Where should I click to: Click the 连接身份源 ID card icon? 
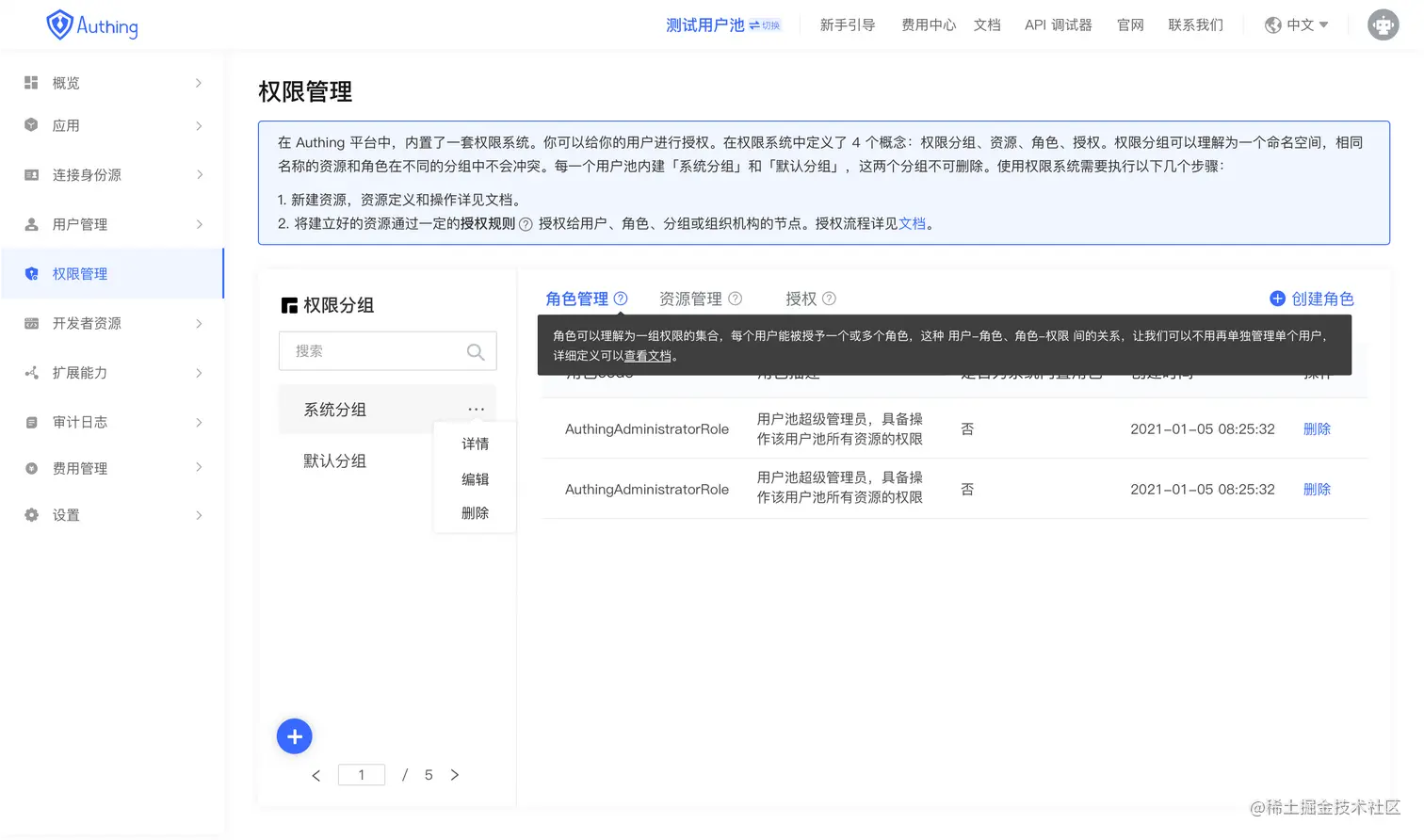tap(31, 175)
